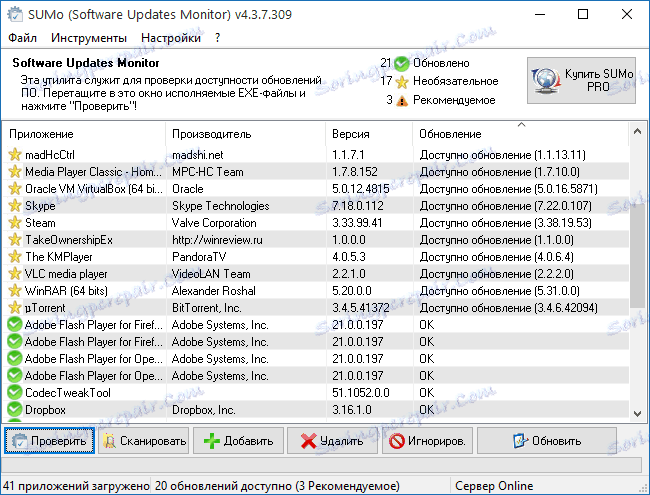Minimize the SUMo window
Image resolution: width=650 pixels, height=495 pixels.
(x=540, y=15)
